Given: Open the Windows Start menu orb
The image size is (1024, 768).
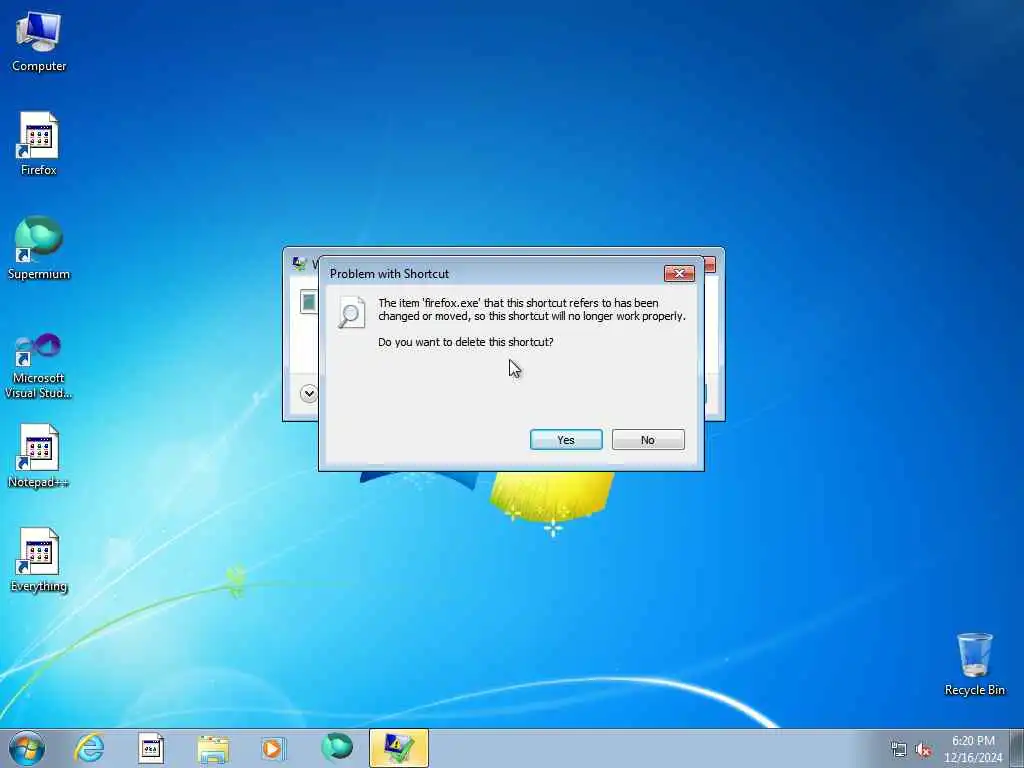Looking at the screenshot, I should [x=27, y=748].
